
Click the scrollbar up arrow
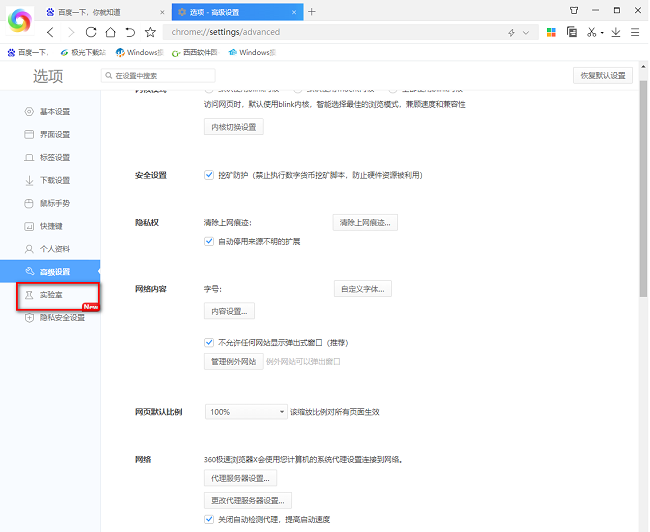click(x=643, y=66)
